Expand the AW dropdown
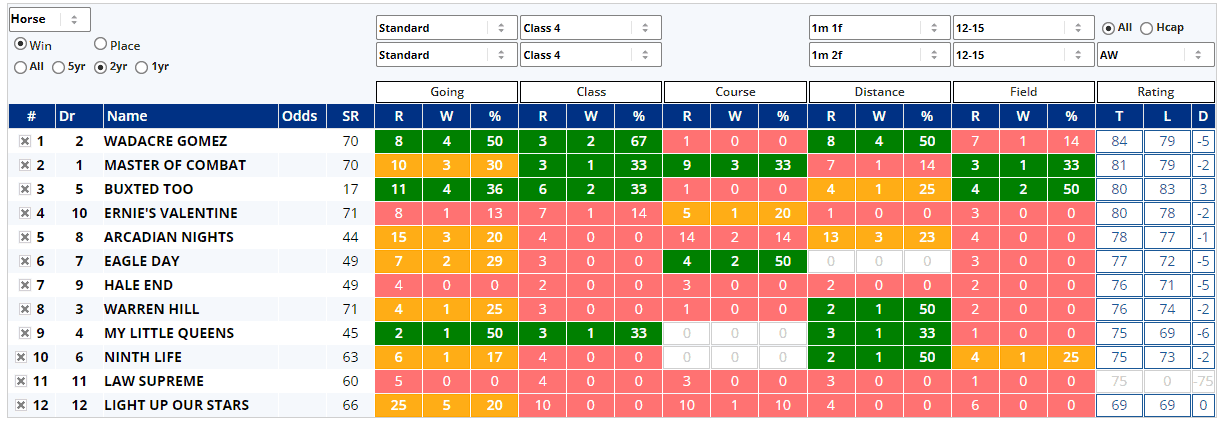The image size is (1220, 422). (x=1155, y=55)
